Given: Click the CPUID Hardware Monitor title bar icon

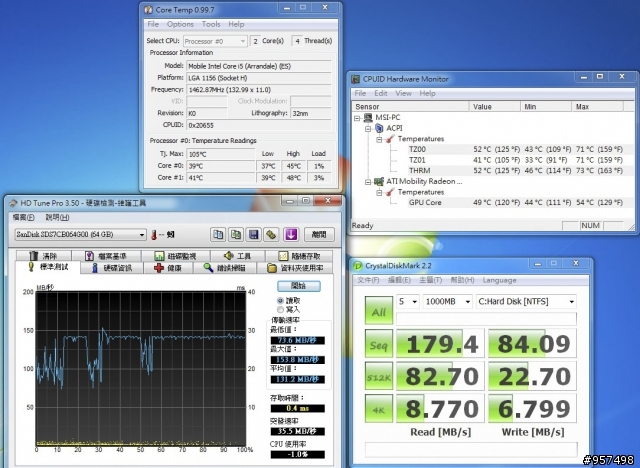Looking at the screenshot, I should pos(356,79).
